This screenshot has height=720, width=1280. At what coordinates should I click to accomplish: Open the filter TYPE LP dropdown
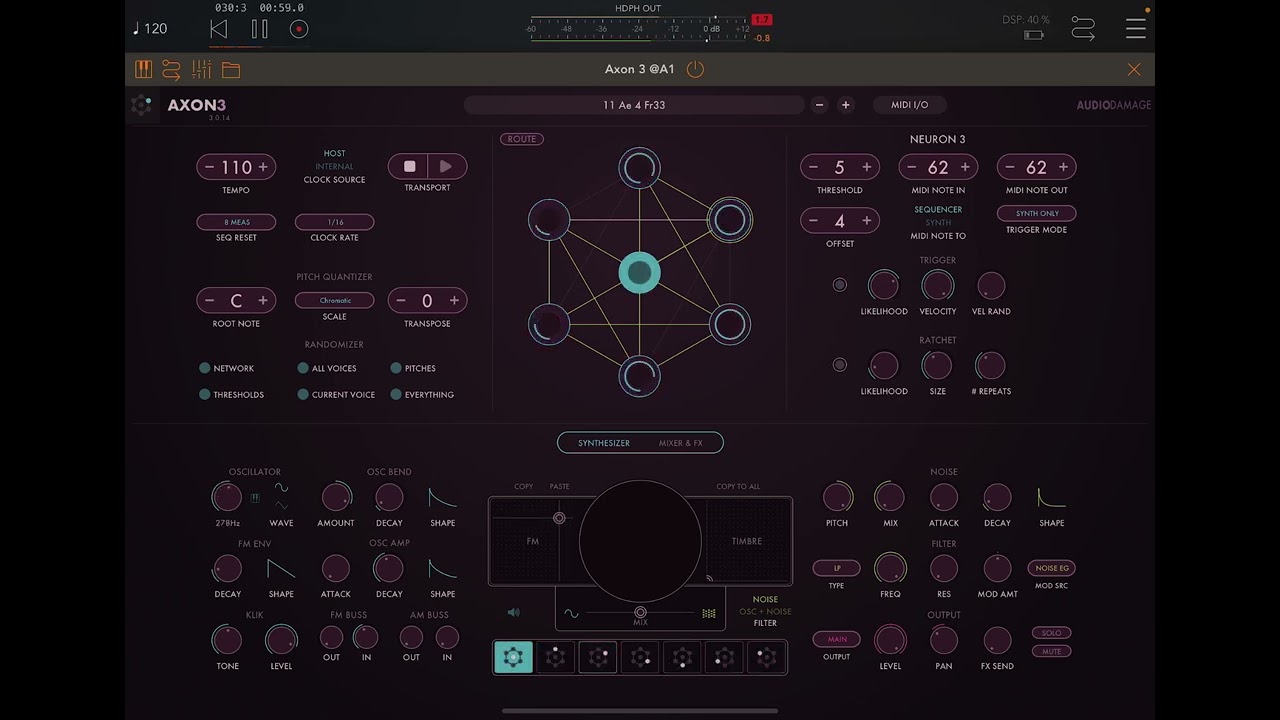[837, 568]
